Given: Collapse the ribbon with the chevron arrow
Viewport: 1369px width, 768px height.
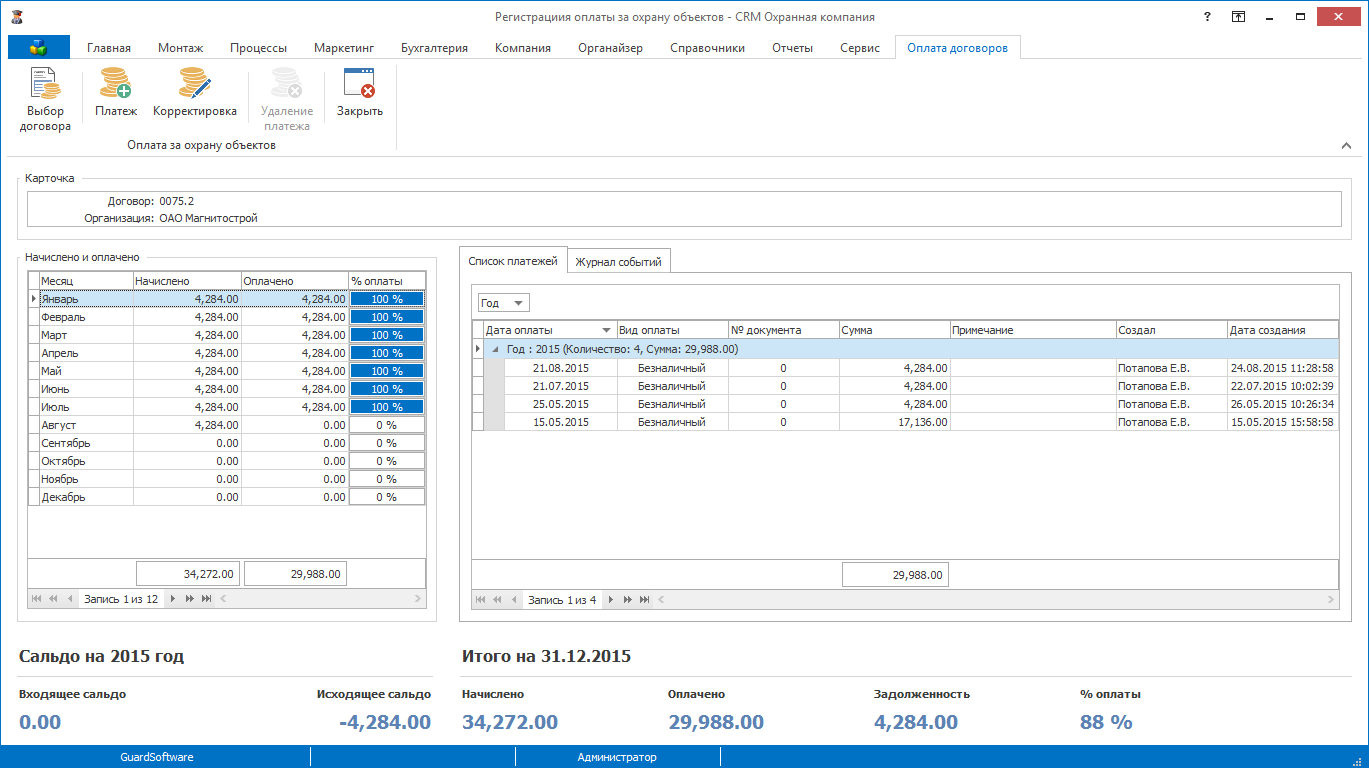Looking at the screenshot, I should [1346, 146].
